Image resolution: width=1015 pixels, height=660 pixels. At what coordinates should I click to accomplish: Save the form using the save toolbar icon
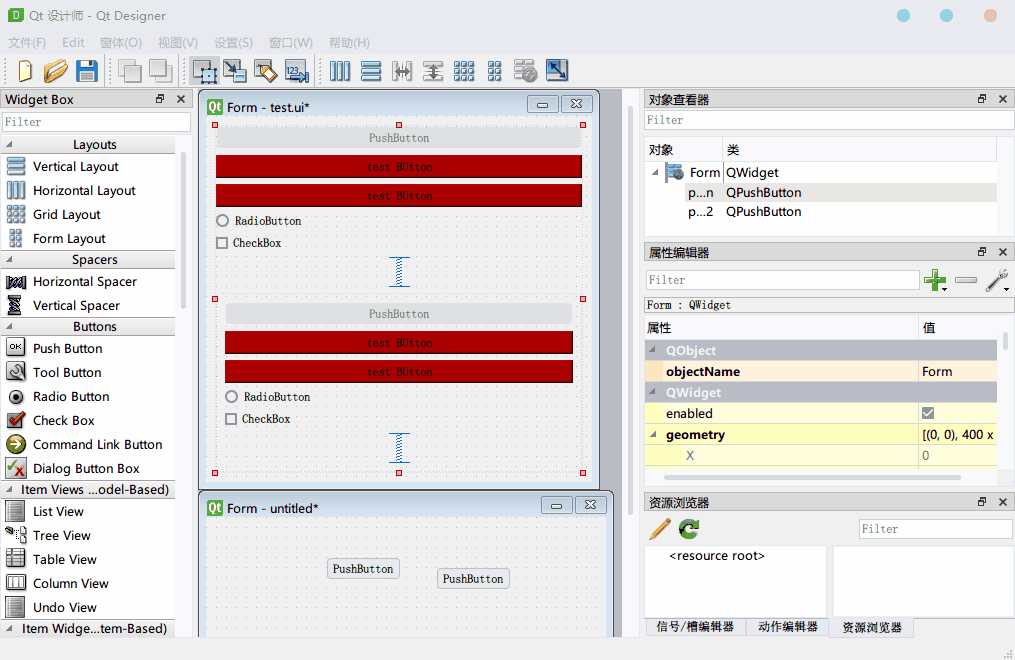[87, 71]
